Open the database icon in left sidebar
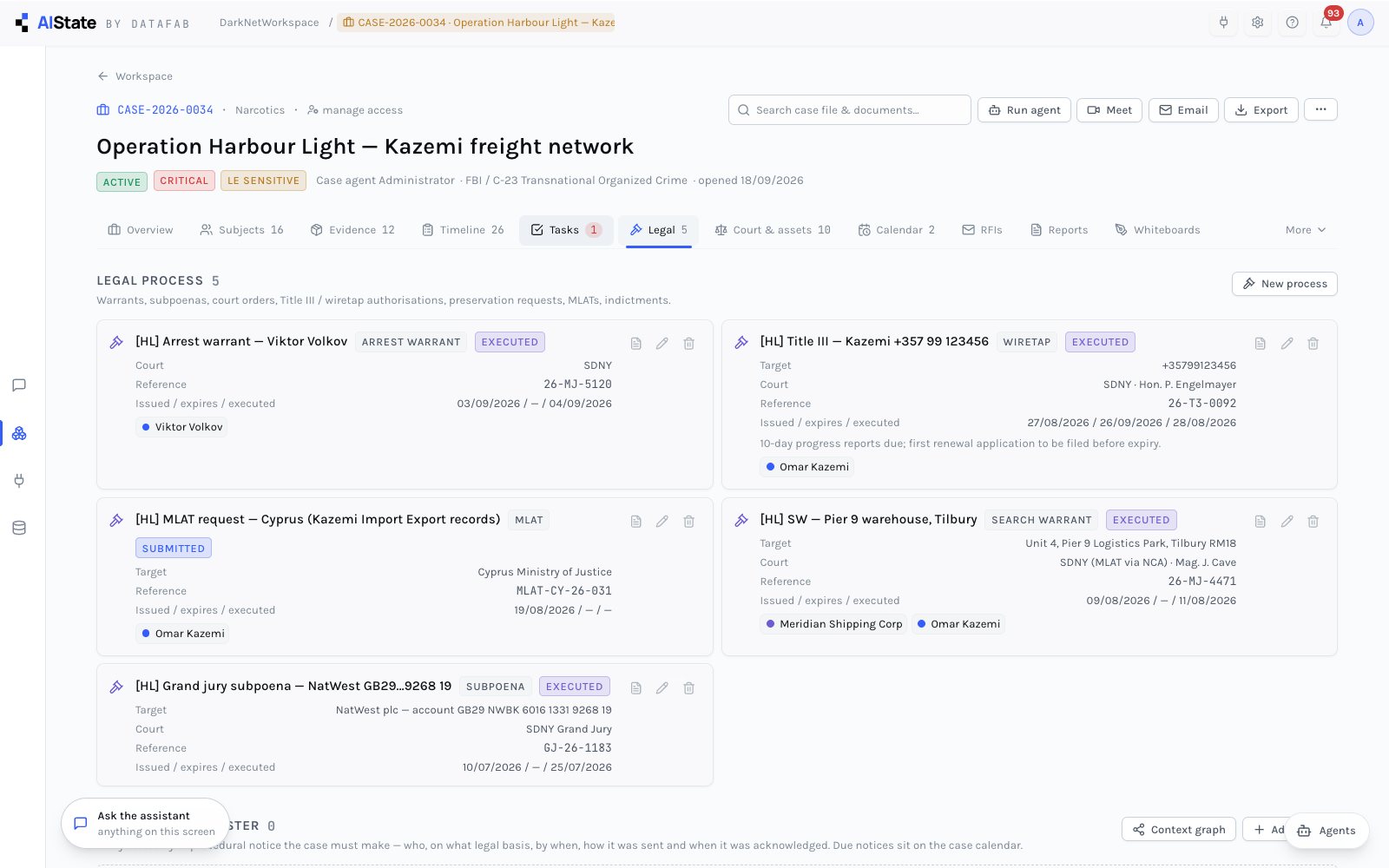This screenshot has height=868, width=1389. [19, 528]
